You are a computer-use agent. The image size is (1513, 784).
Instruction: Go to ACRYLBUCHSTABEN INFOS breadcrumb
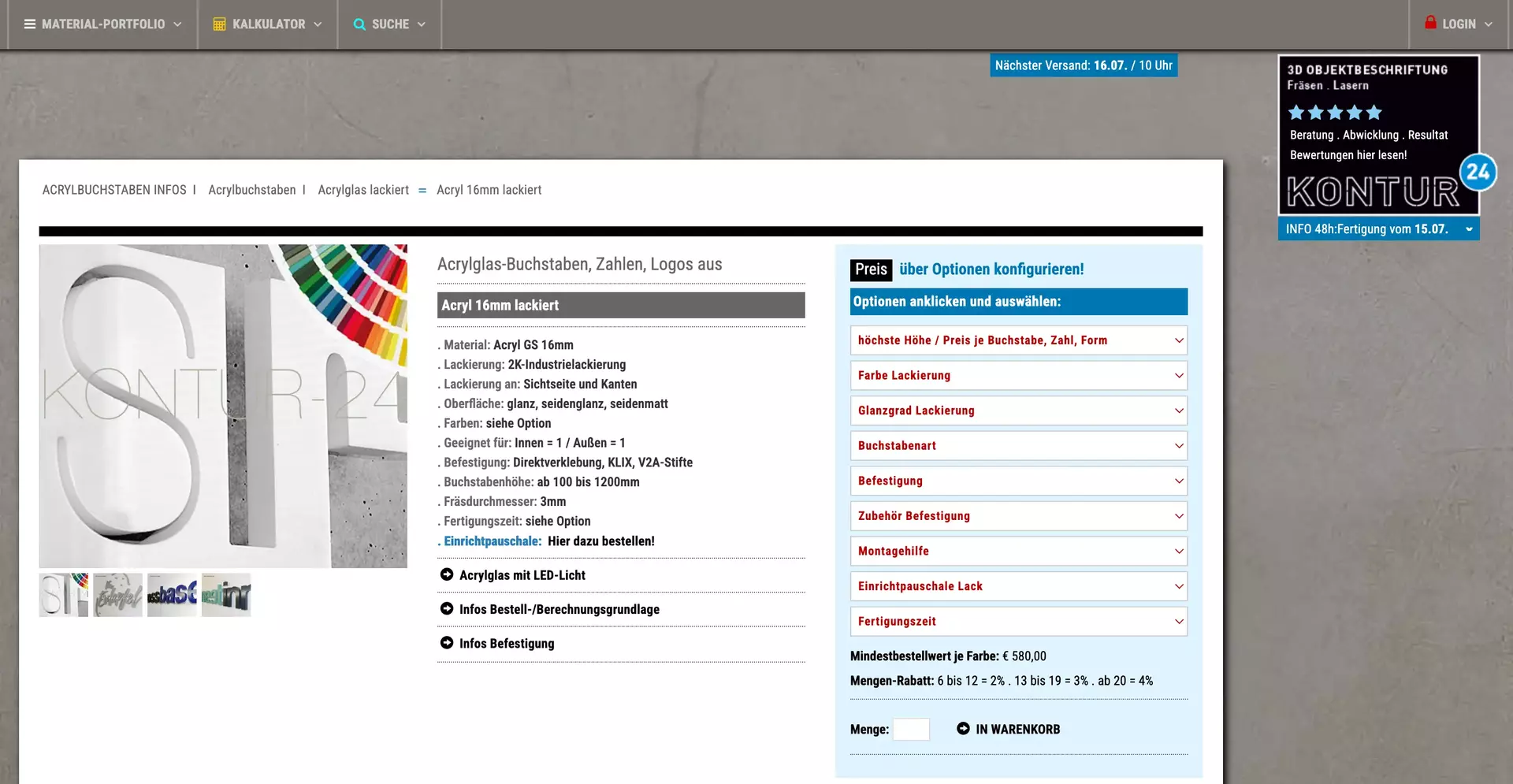tap(114, 190)
